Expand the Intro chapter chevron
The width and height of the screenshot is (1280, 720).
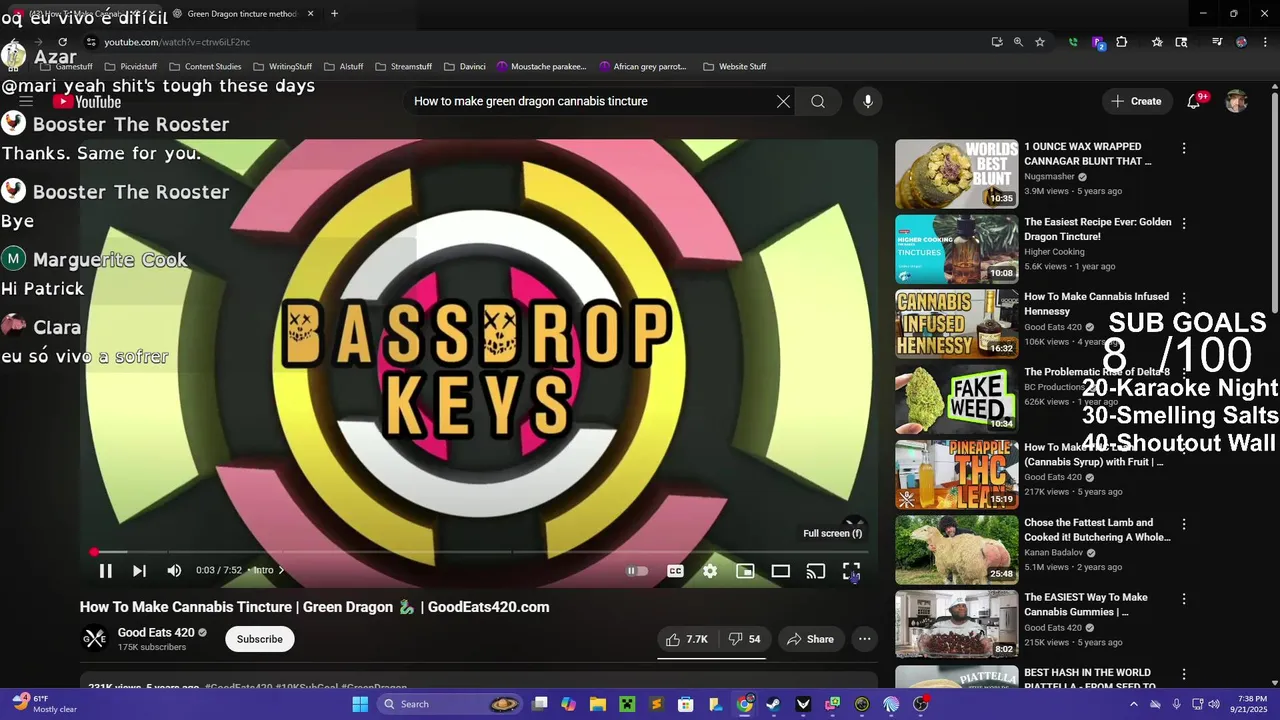[281, 570]
